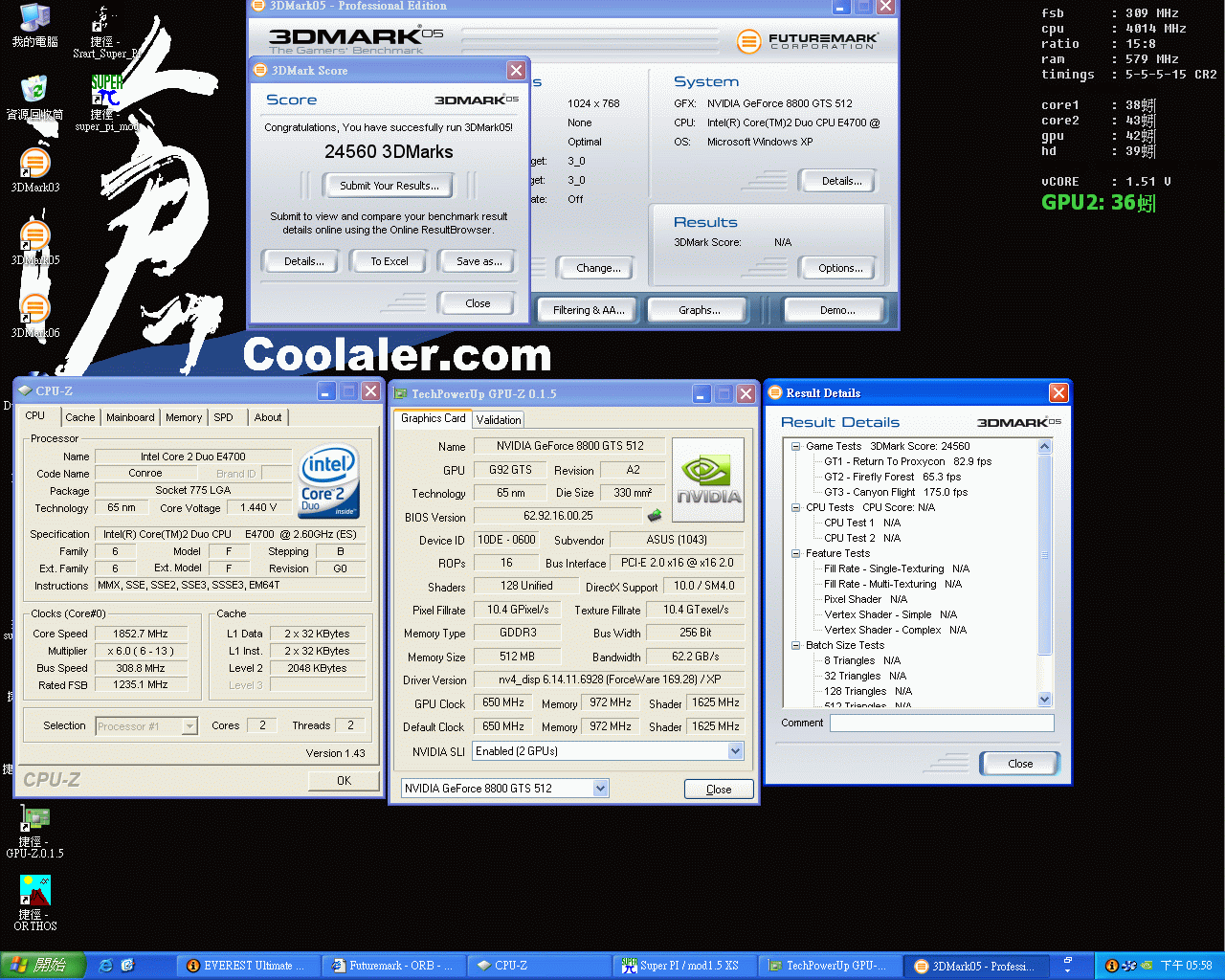Click the Result Details title bar icon
1225x980 pixels.
775,392
